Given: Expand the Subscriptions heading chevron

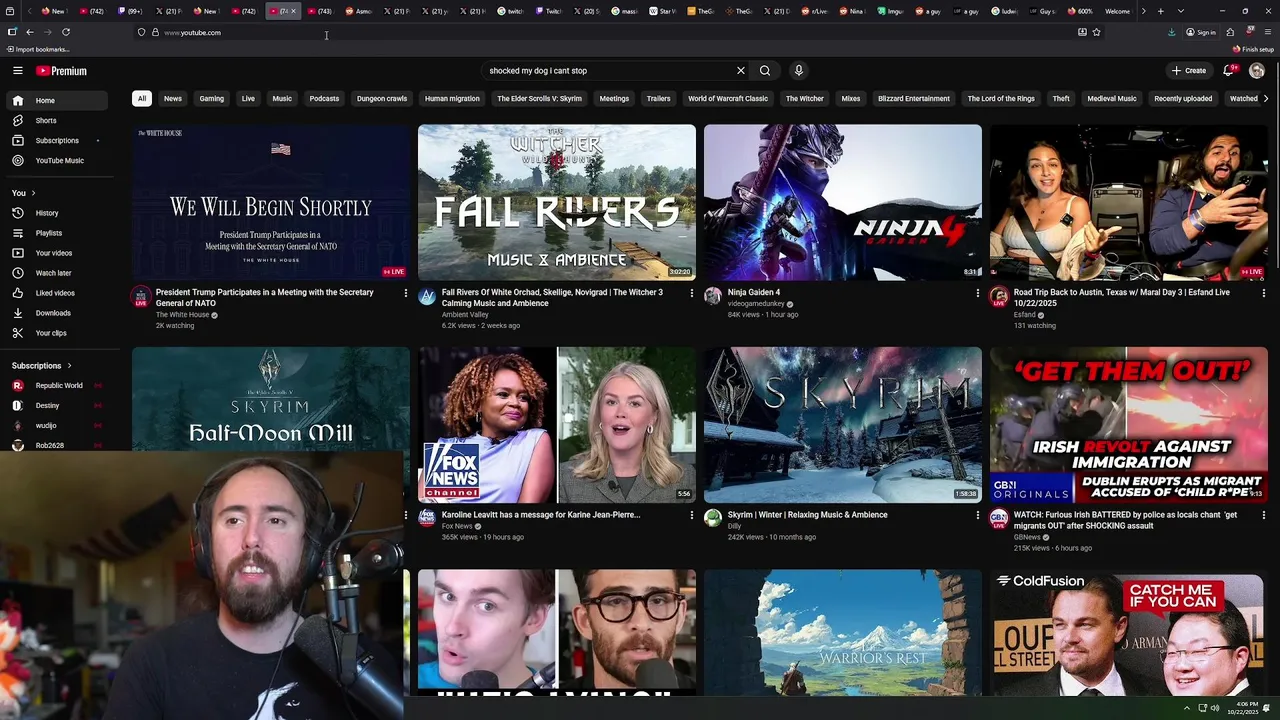Looking at the screenshot, I should [69, 366].
